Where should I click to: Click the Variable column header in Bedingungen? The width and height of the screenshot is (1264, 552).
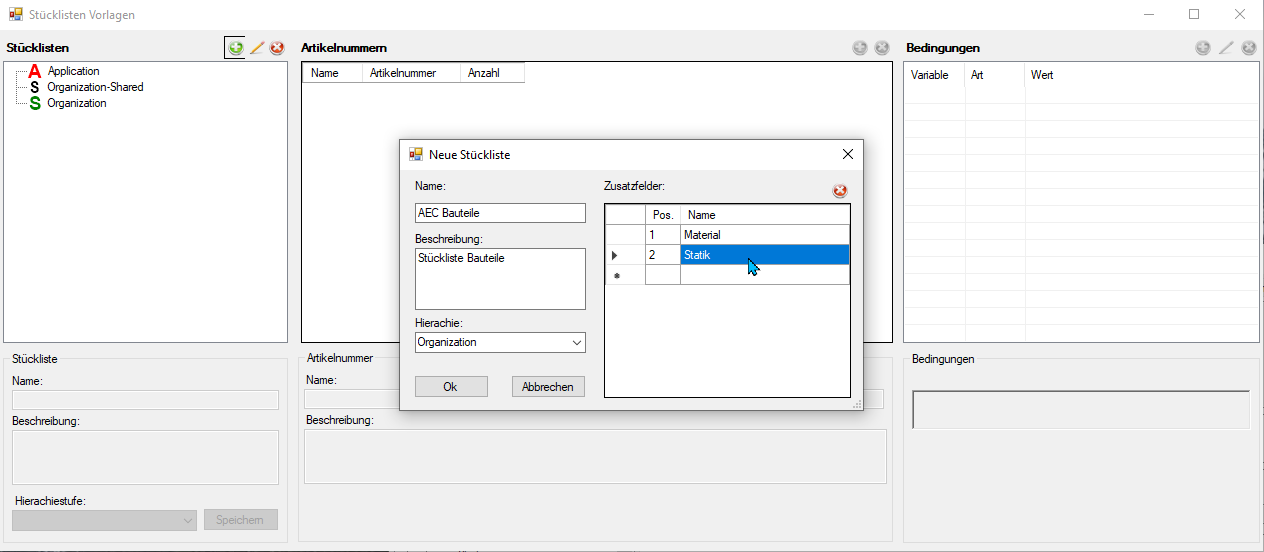pos(935,75)
